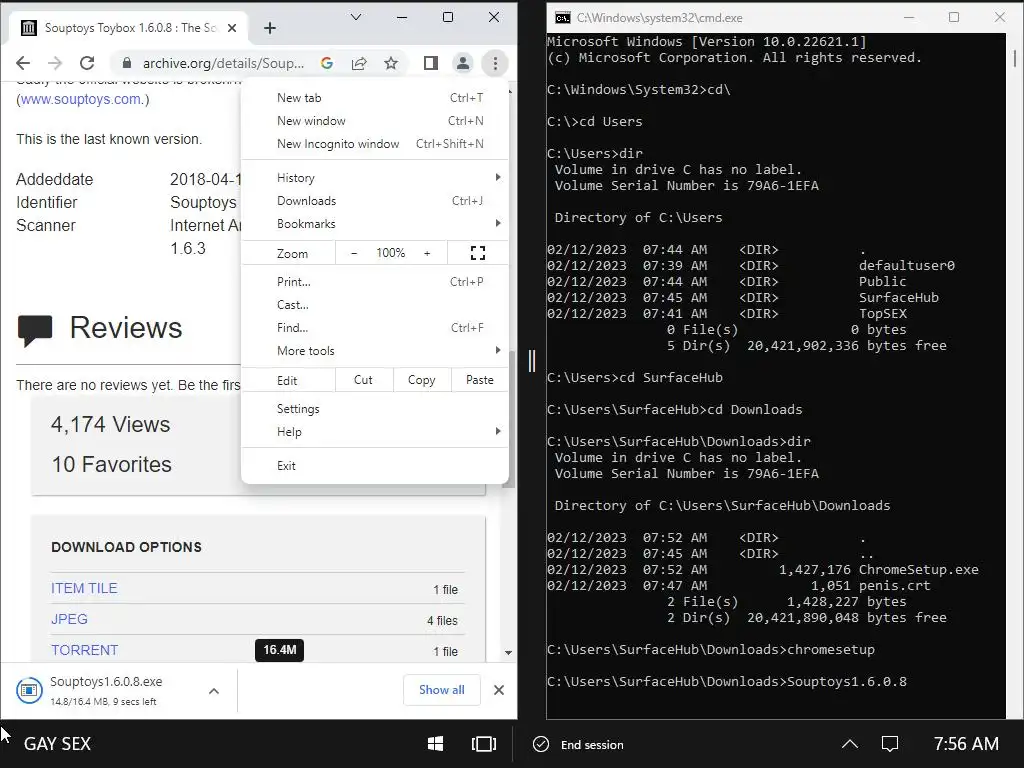
Task: Open the Chrome profile avatar
Action: click(462, 63)
